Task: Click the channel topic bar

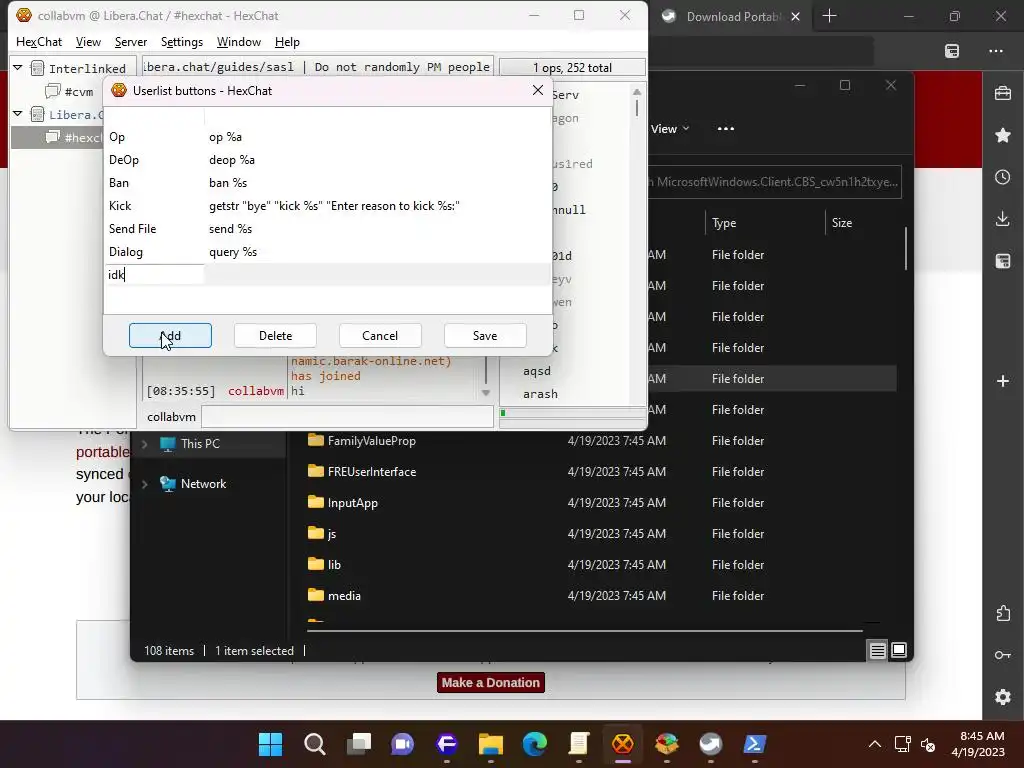Action: pyautogui.click(x=317, y=67)
